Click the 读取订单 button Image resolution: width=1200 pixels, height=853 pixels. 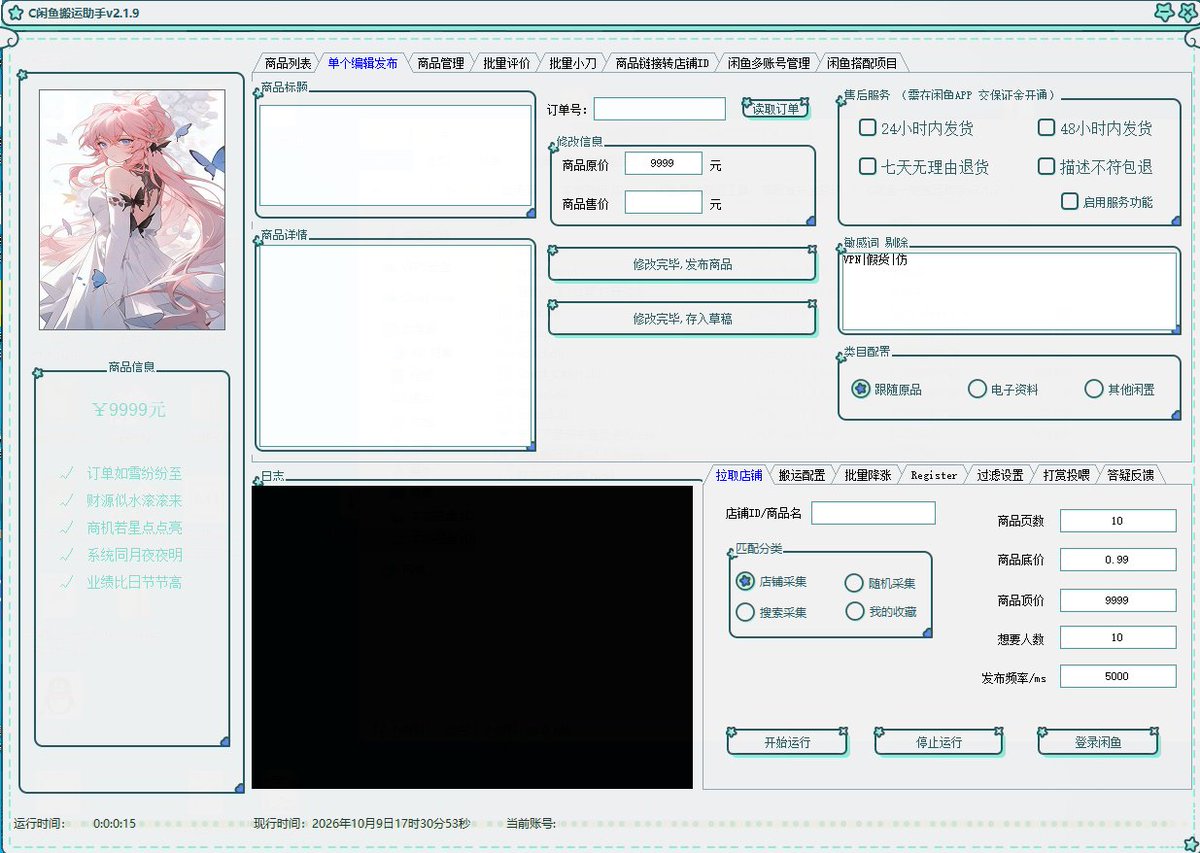point(776,109)
